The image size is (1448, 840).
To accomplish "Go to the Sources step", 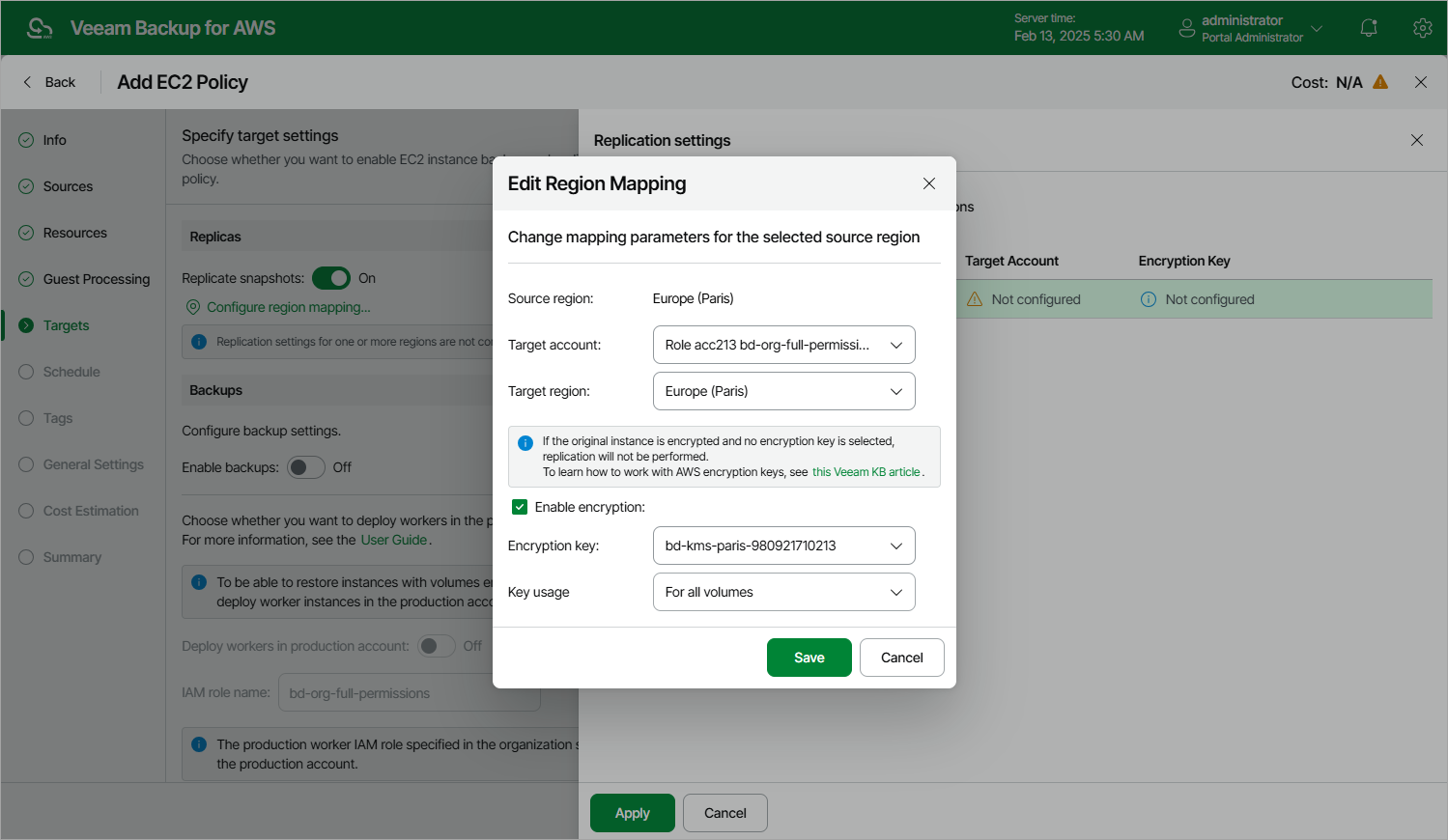I will [x=68, y=186].
